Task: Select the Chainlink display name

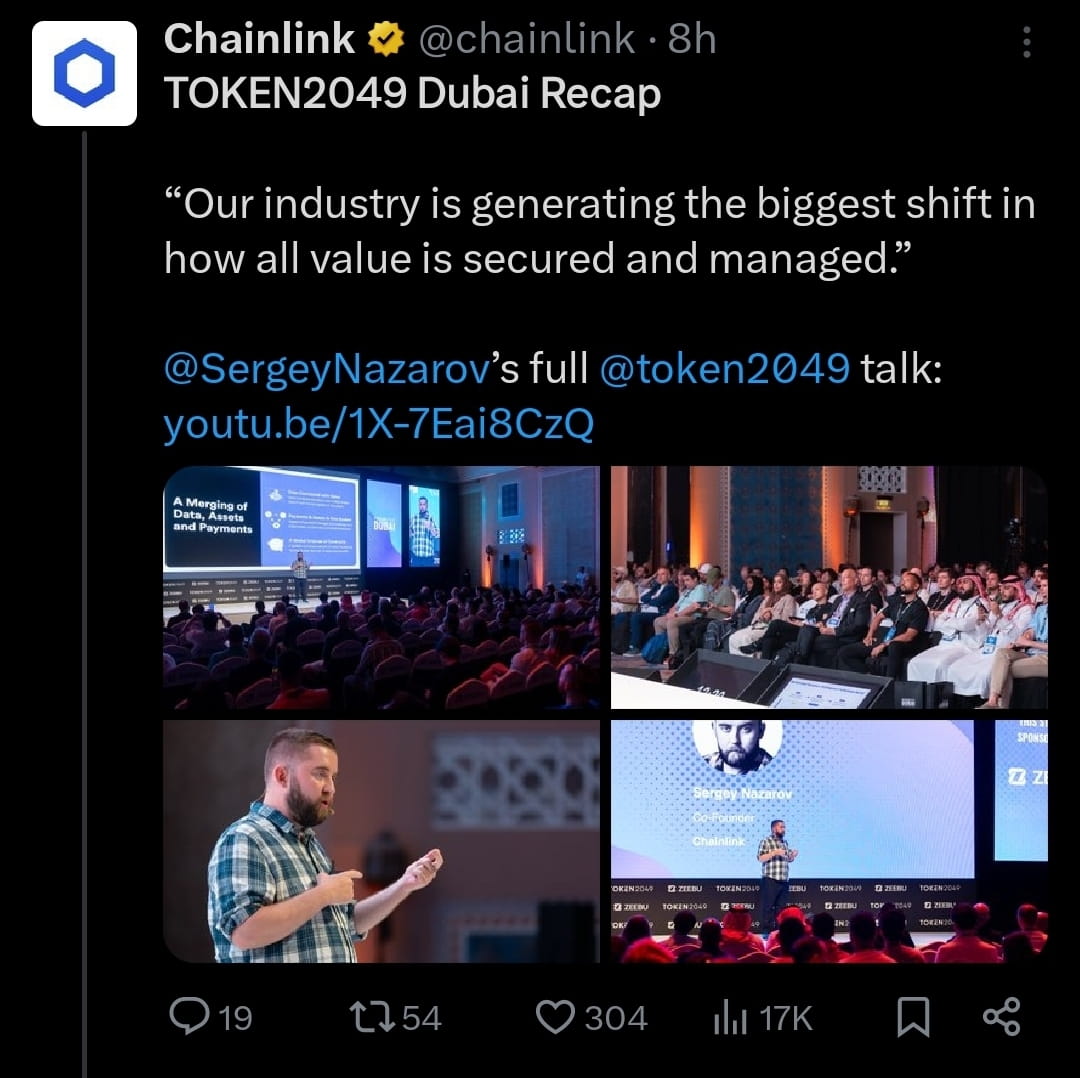Action: 260,39
